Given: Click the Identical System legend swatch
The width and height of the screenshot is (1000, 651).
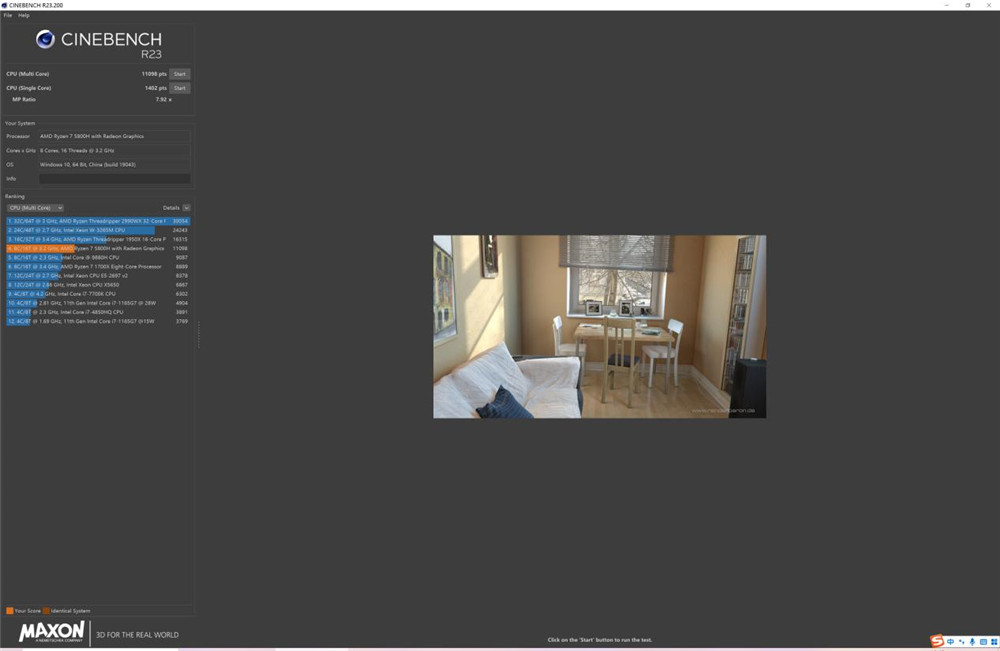Looking at the screenshot, I should pyautogui.click(x=47, y=611).
